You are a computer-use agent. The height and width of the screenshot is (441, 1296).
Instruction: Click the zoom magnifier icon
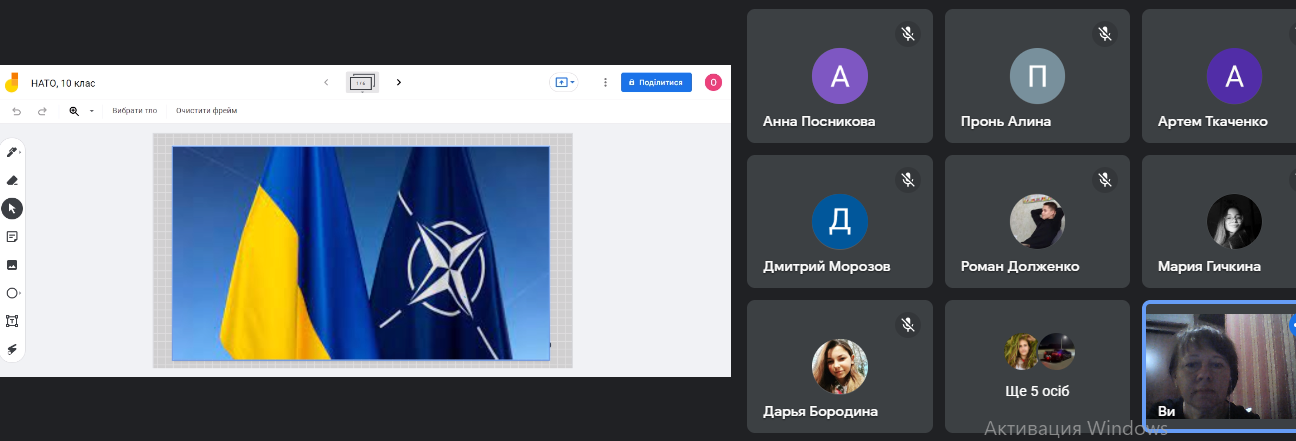[74, 111]
